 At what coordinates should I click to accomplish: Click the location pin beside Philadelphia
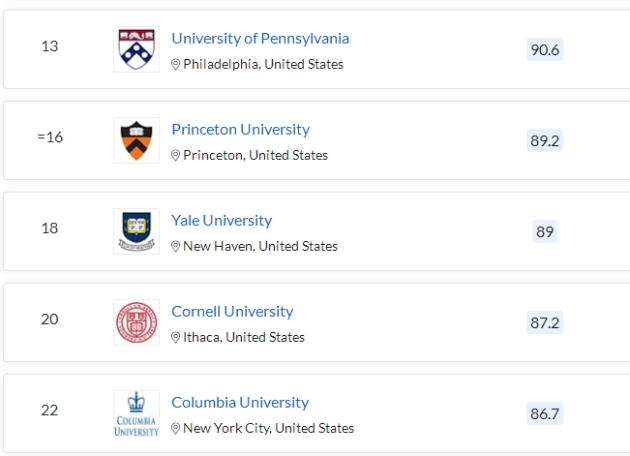point(176,65)
